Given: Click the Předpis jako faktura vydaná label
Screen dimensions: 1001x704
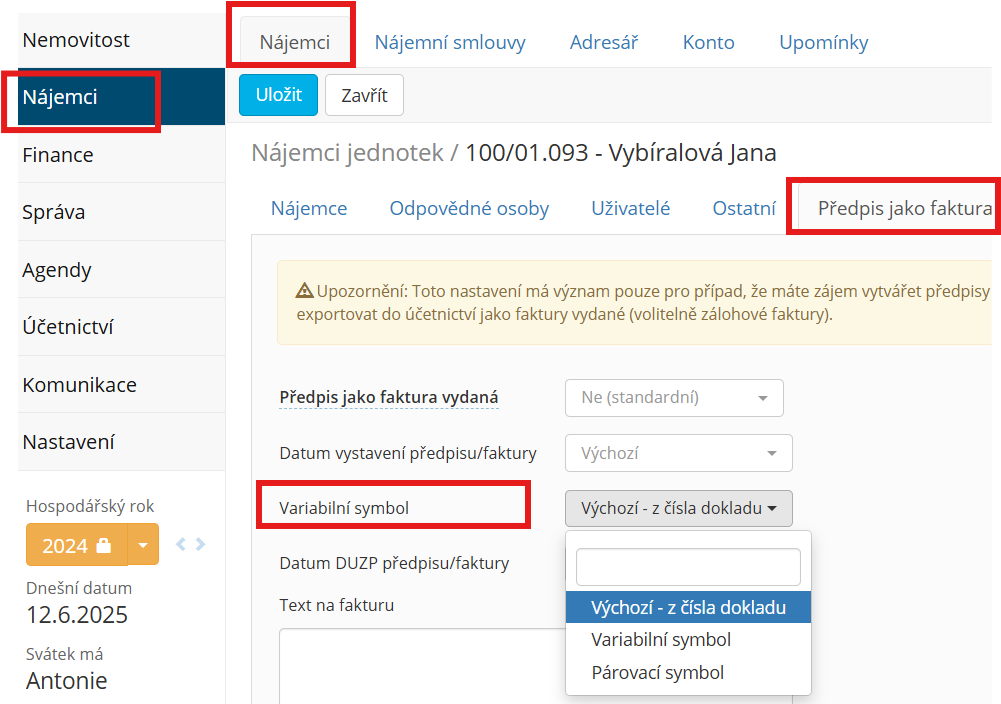Looking at the screenshot, I should 389,398.
